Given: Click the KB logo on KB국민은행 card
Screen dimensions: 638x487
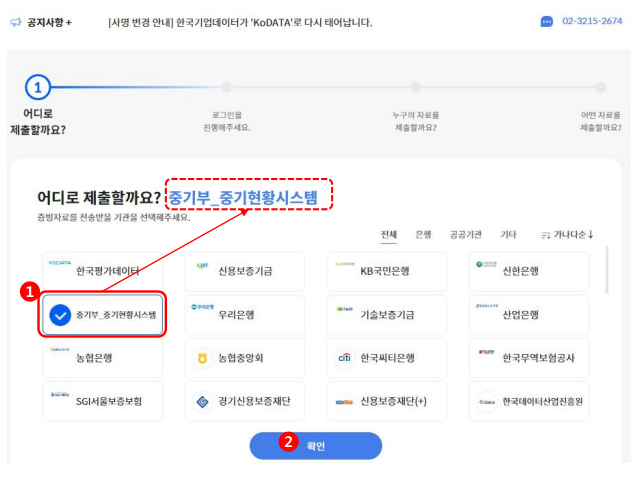Looking at the screenshot, I should point(344,264).
